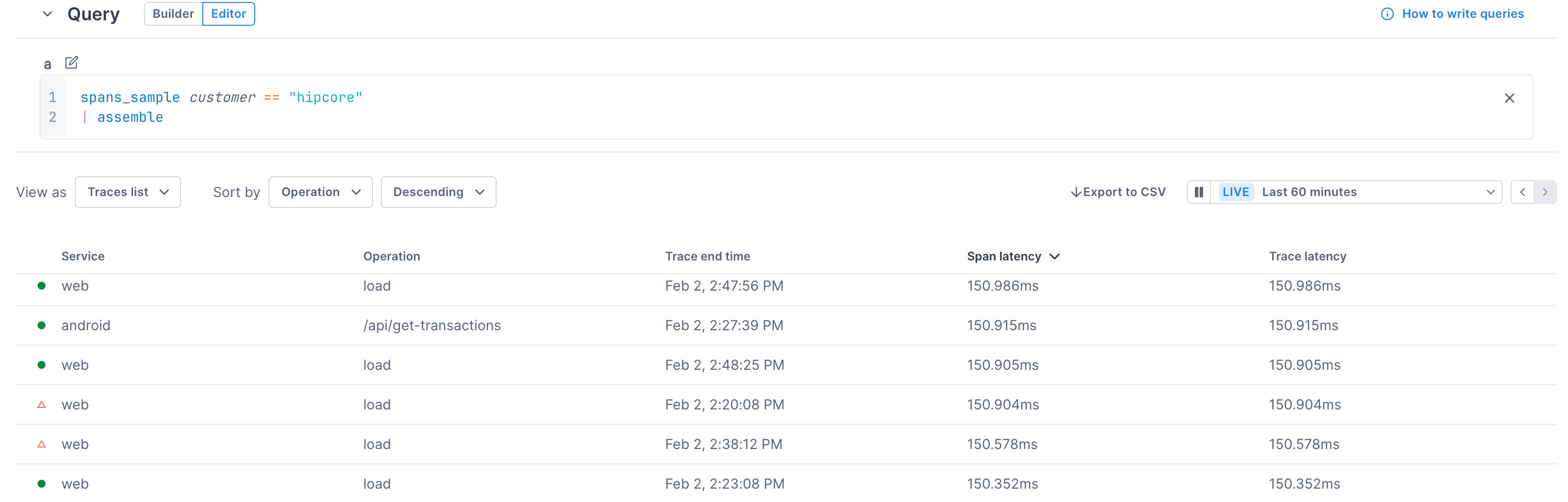Open the Sort by Operation dropdown

(x=320, y=192)
